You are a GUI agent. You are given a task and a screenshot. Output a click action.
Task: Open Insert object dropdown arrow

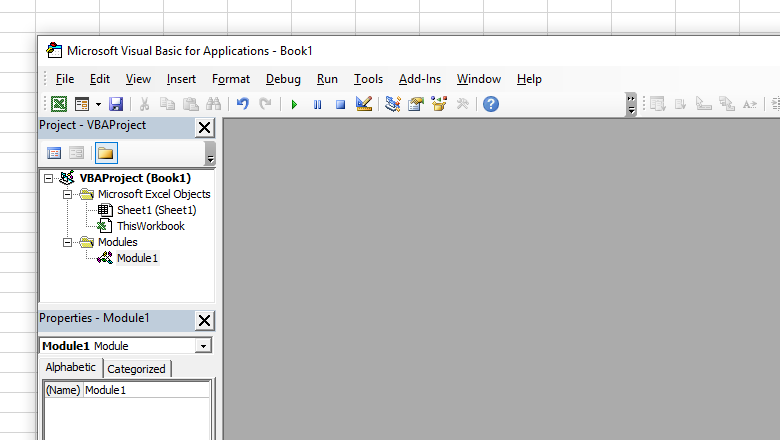[x=98, y=104]
